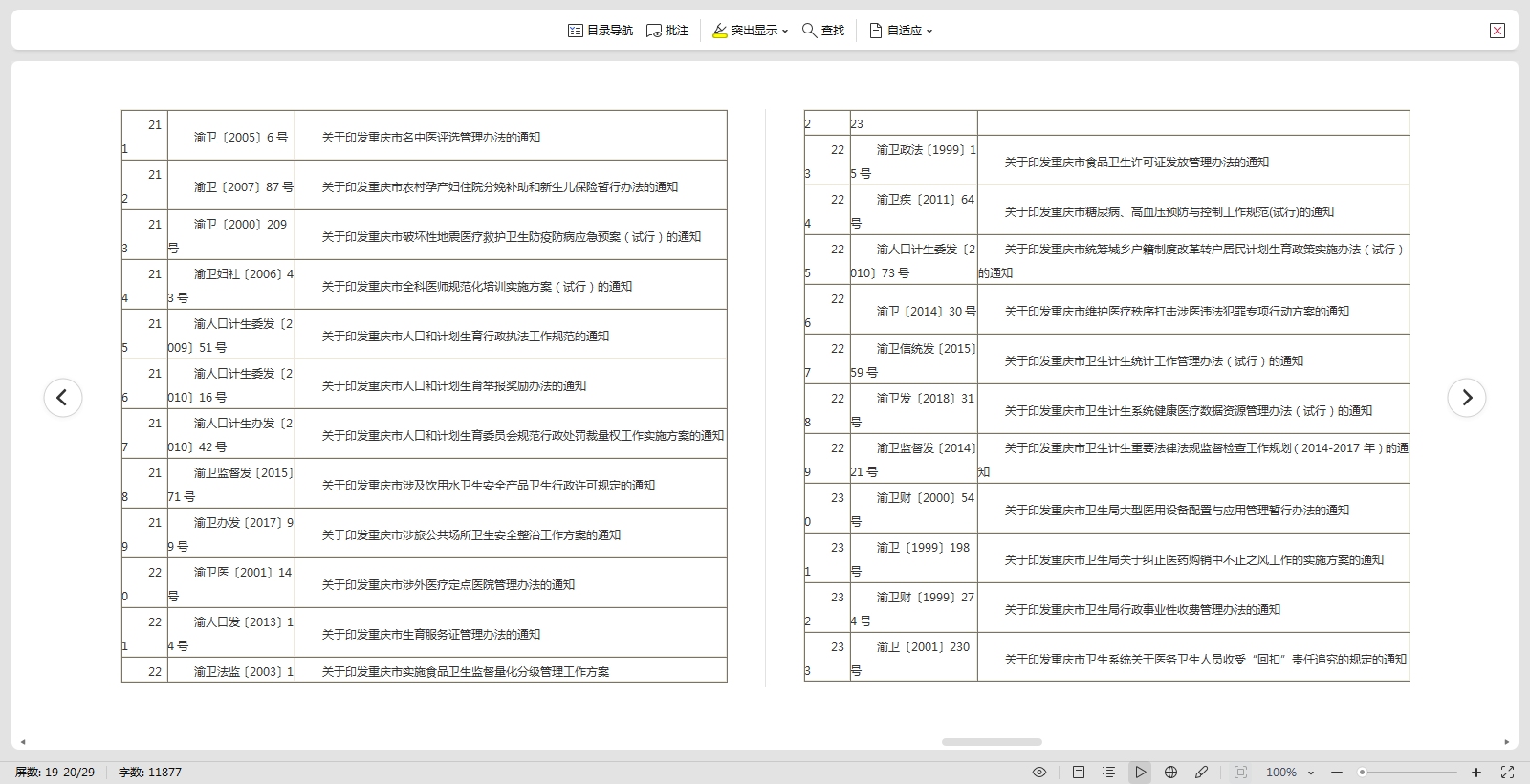Click the 举报奖励办法 notice title
Screen dimensions: 1530x784
(454, 386)
